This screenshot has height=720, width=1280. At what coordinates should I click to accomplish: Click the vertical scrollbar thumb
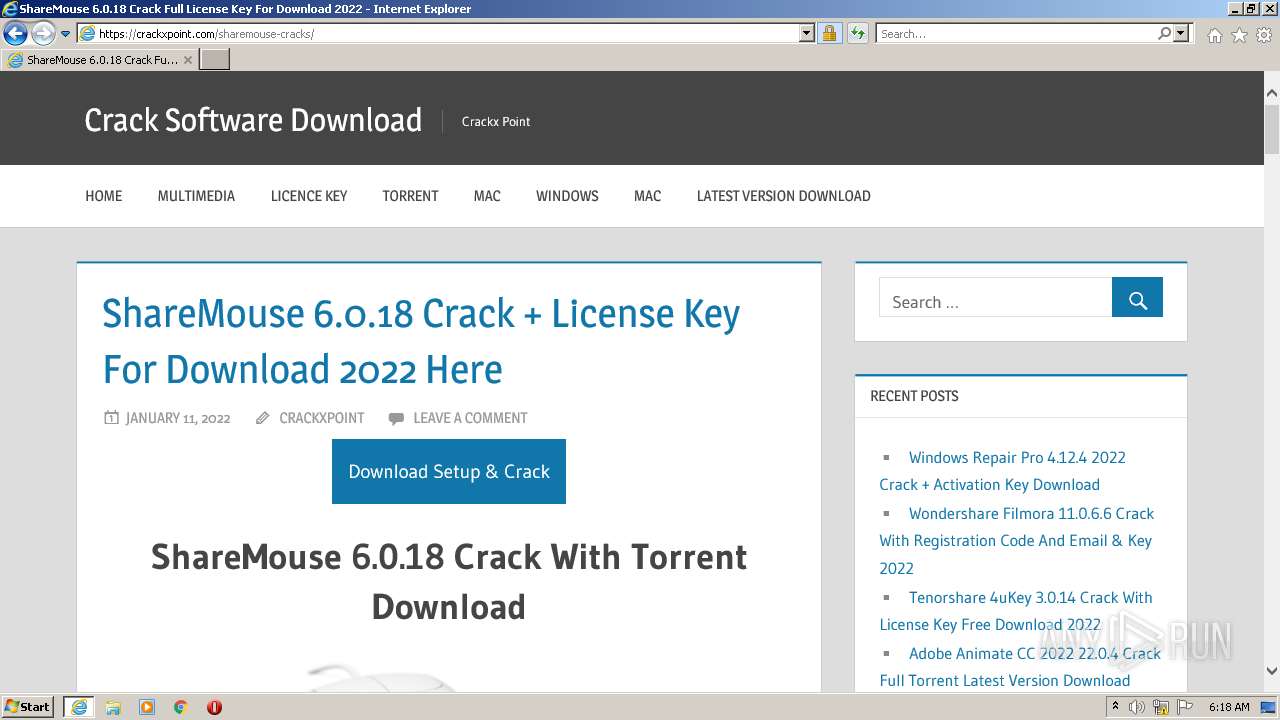click(x=1271, y=129)
